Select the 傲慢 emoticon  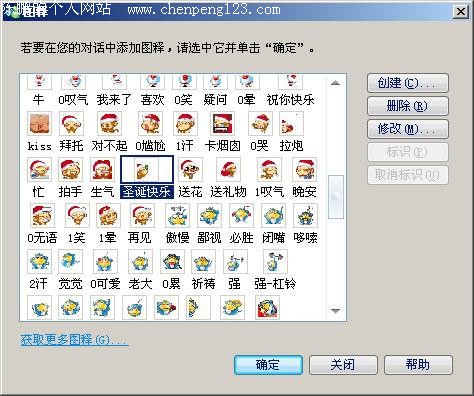[x=177, y=215]
